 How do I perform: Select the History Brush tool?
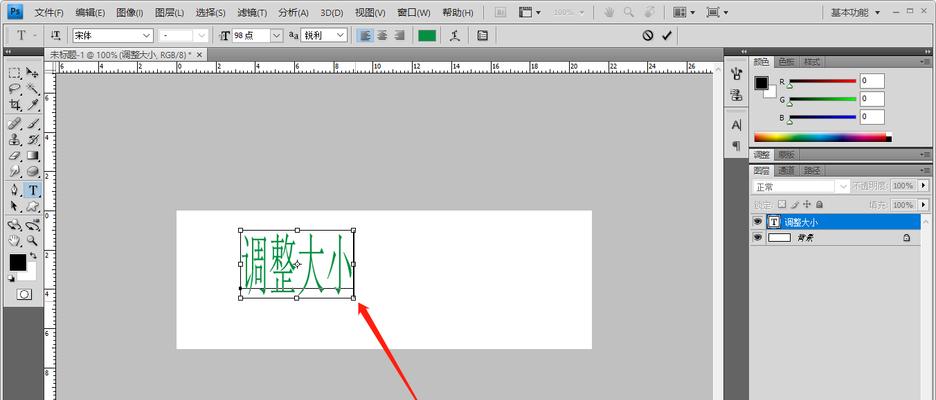pos(32,140)
